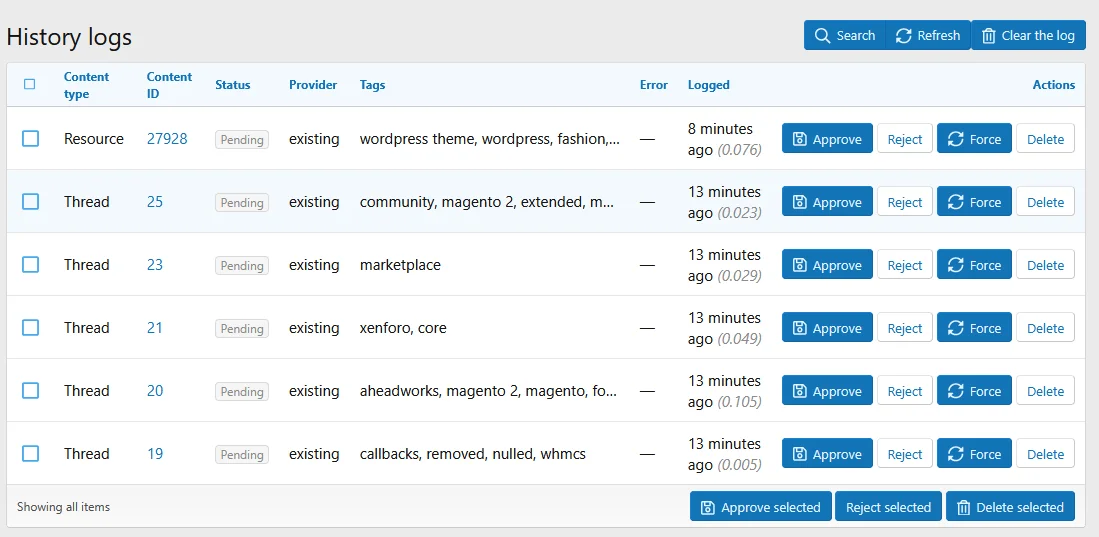Click Delete selected at table footer

pyautogui.click(x=1010, y=507)
